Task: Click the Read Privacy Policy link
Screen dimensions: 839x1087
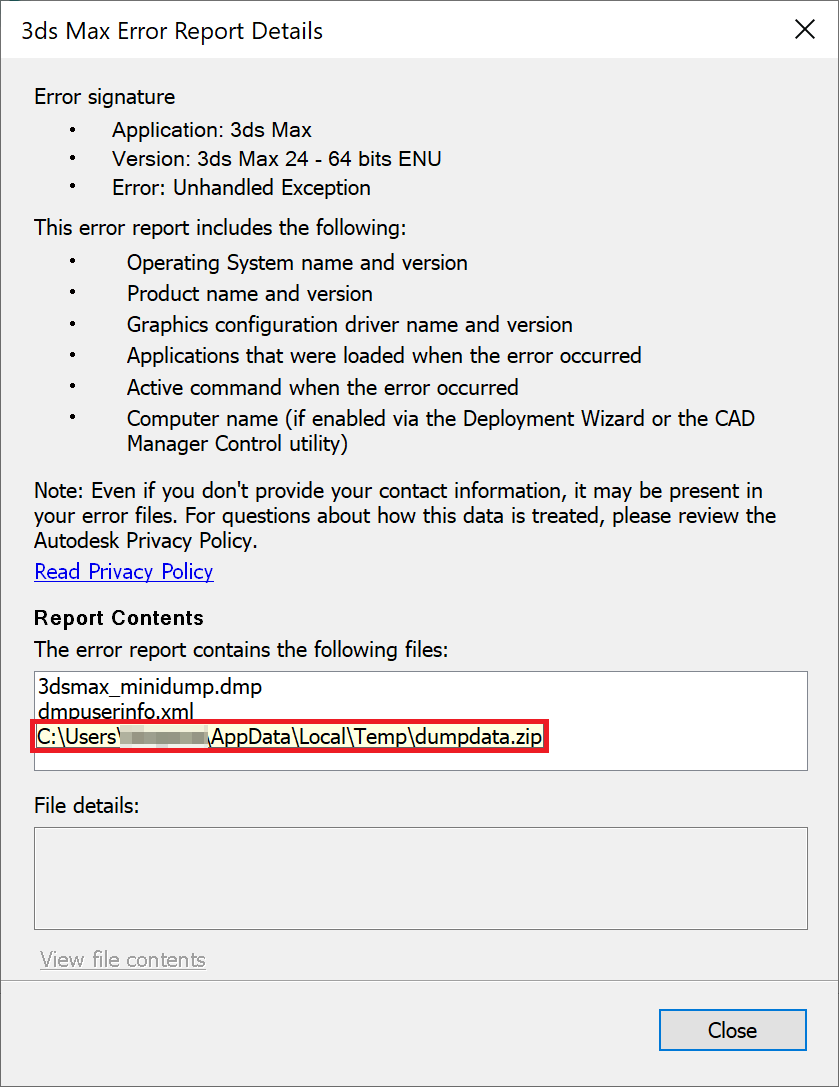Action: coord(123,572)
